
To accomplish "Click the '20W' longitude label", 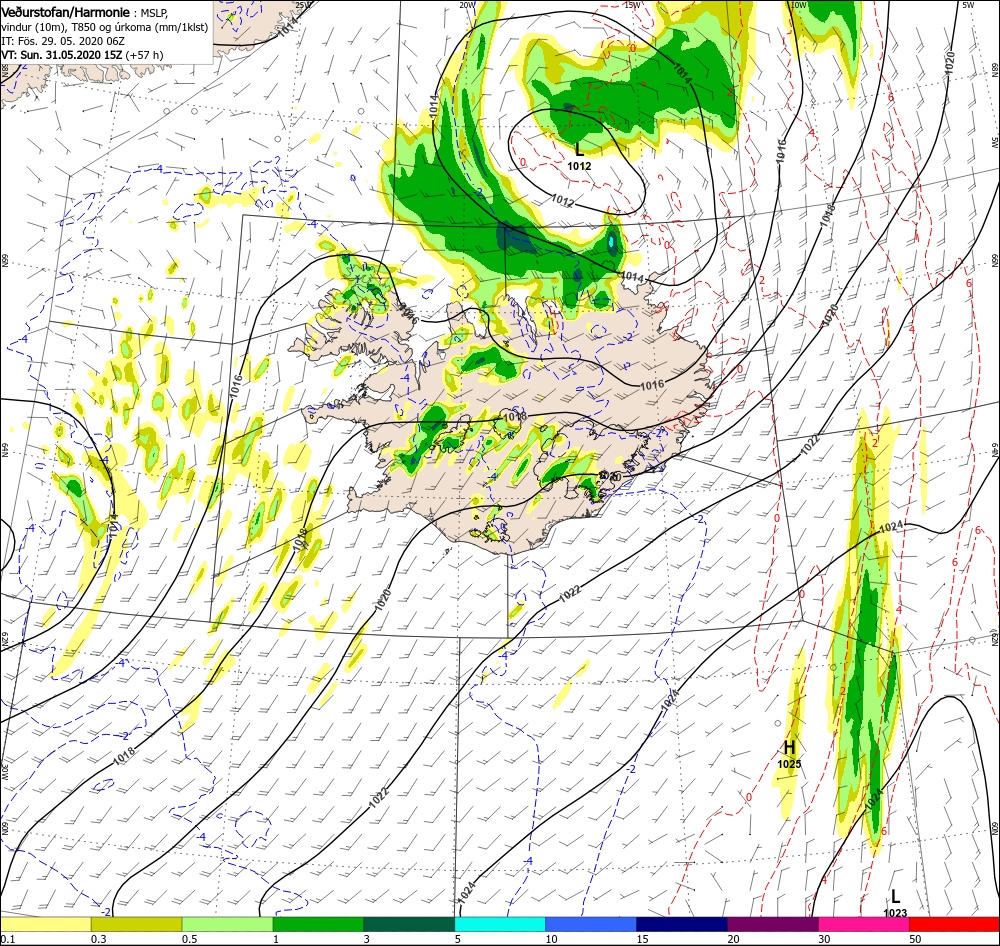I will pyautogui.click(x=467, y=5).
